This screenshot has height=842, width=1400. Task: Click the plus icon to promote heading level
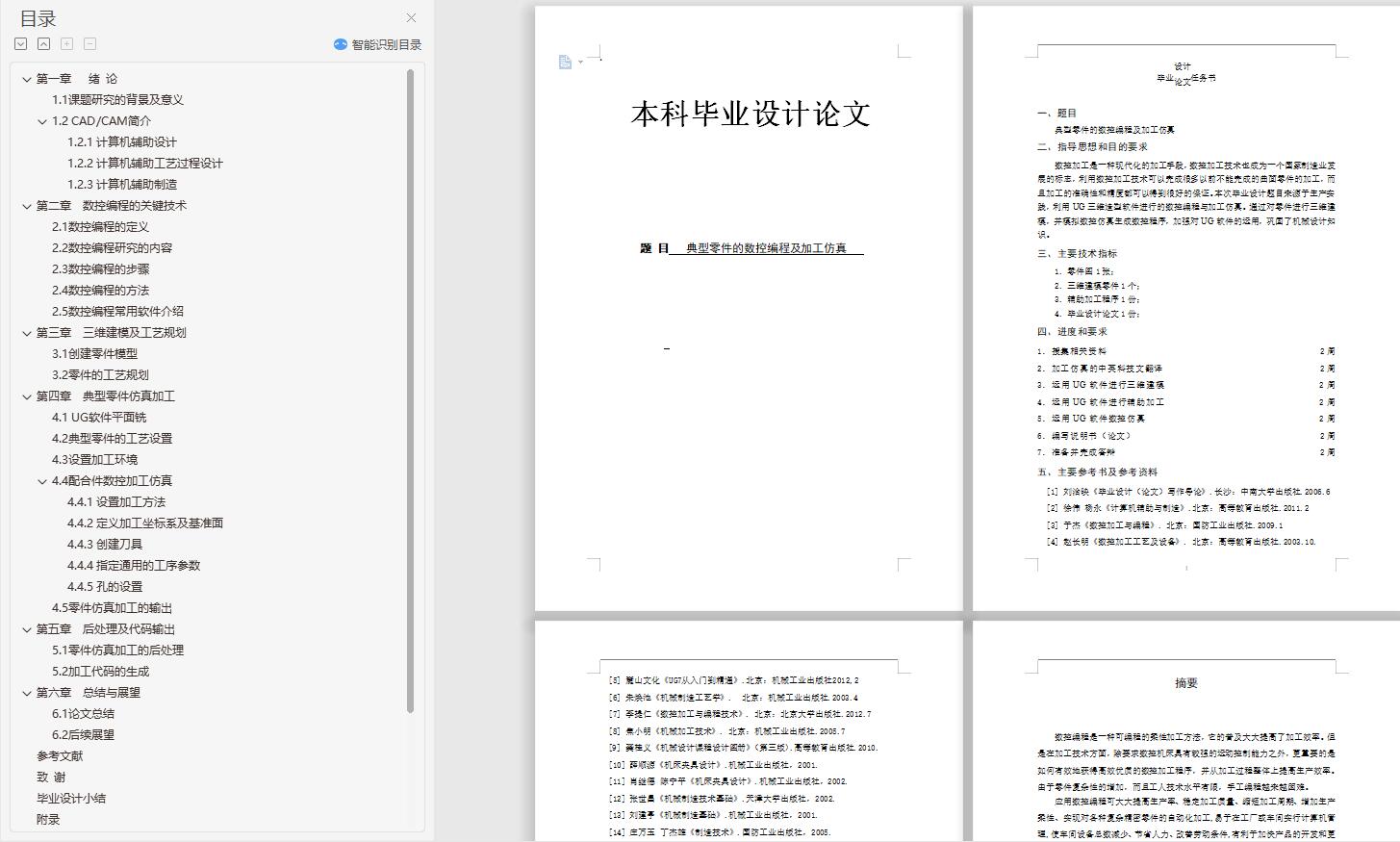[x=66, y=44]
